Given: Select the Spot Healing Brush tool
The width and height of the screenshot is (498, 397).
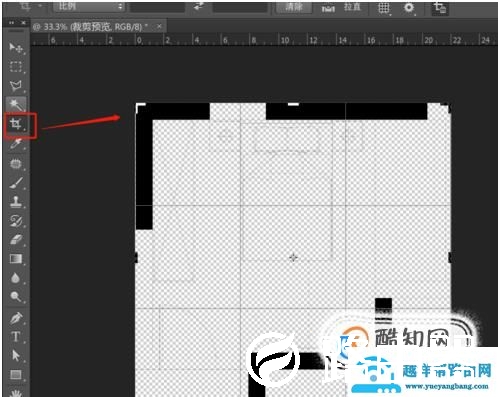Looking at the screenshot, I should (x=16, y=164).
